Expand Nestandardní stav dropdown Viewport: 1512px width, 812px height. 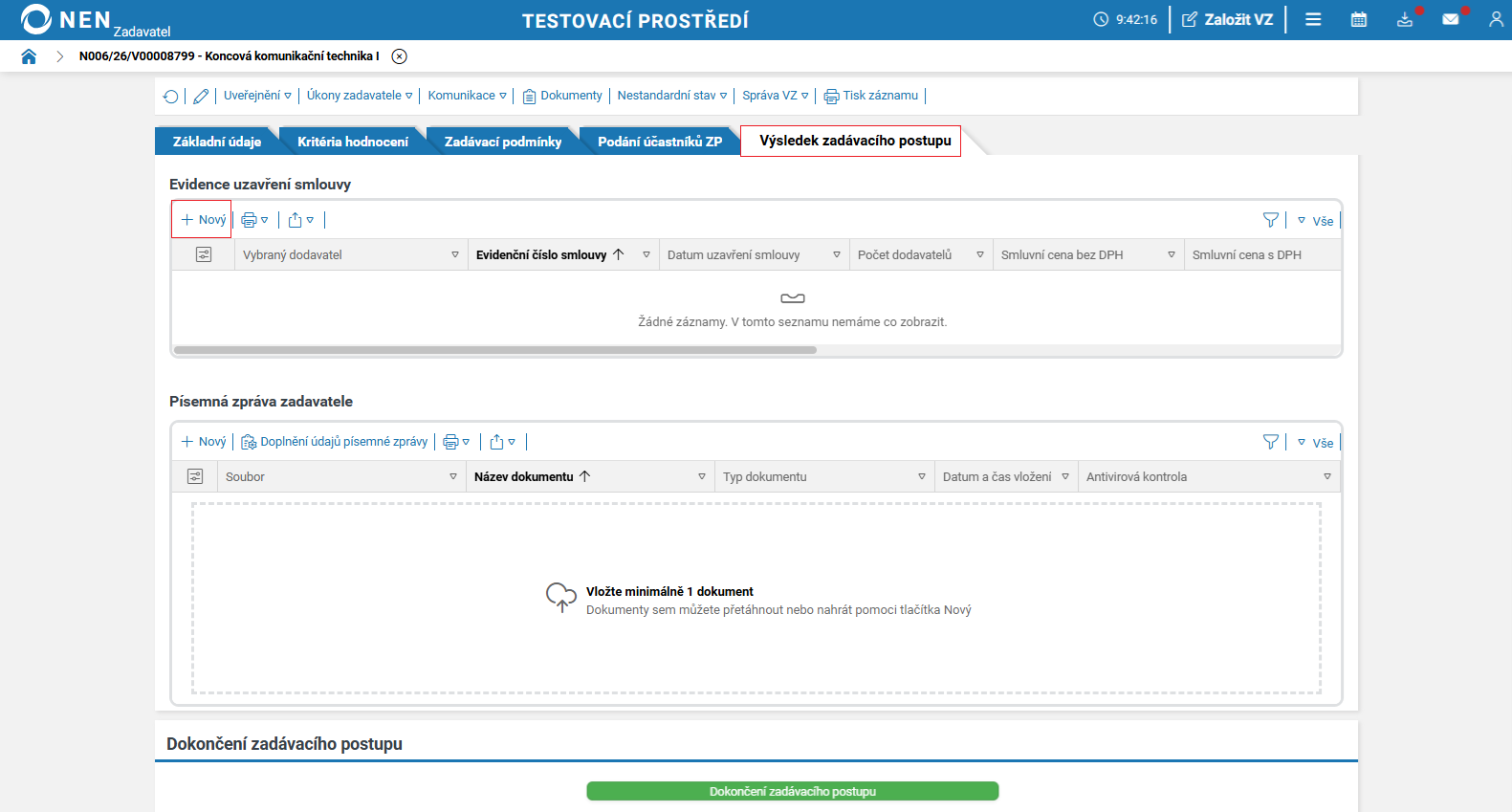click(672, 96)
